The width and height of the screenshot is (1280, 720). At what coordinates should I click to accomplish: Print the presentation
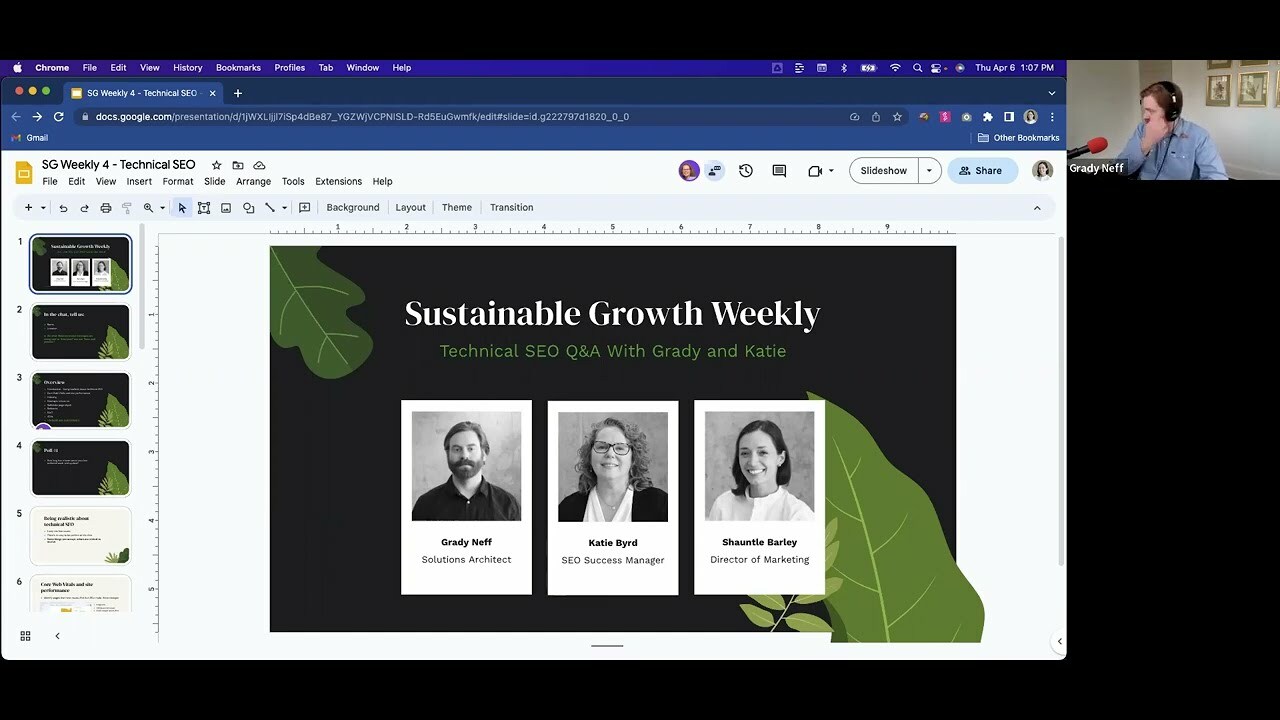point(106,207)
